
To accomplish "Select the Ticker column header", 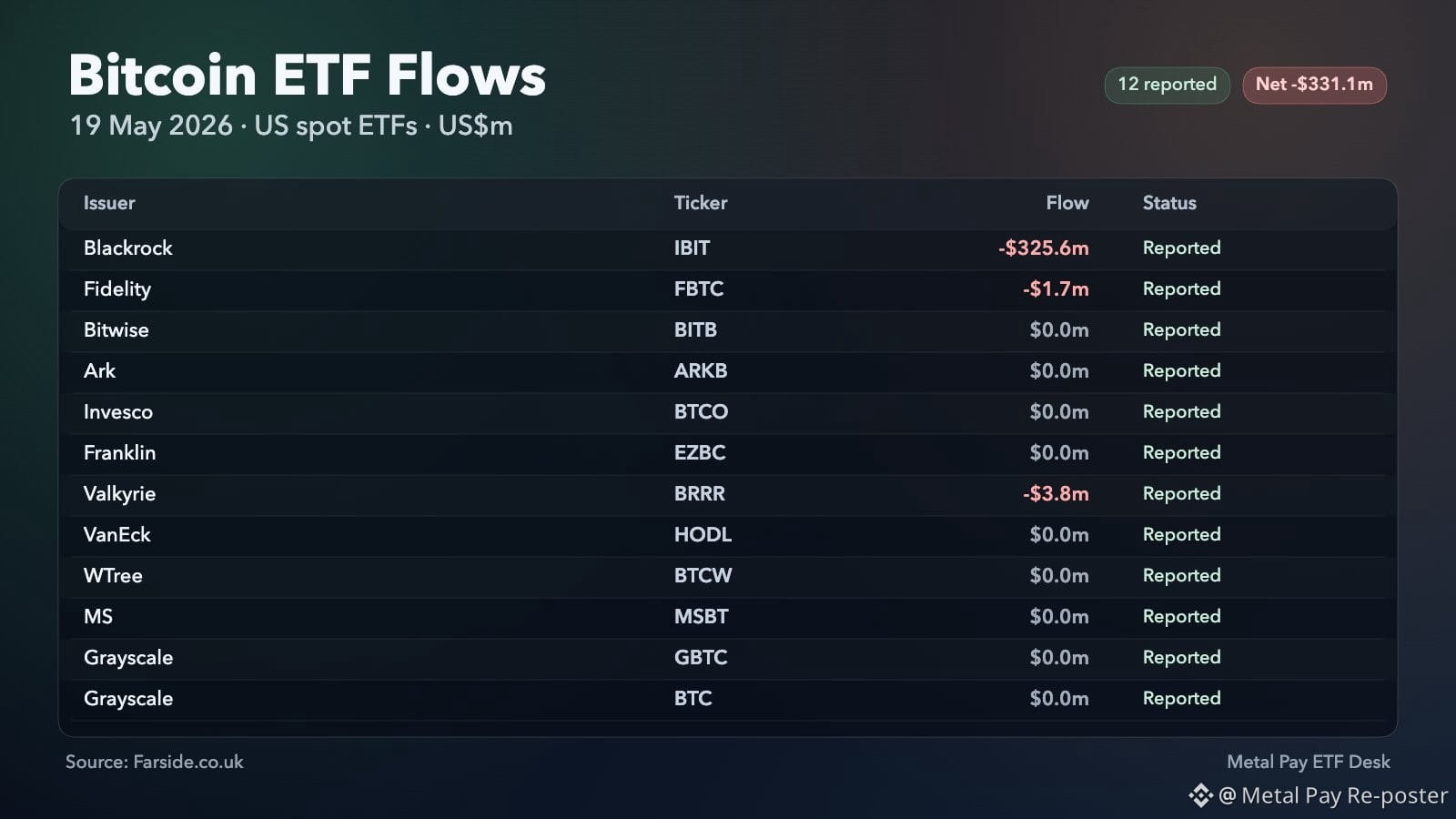I will (x=701, y=203).
